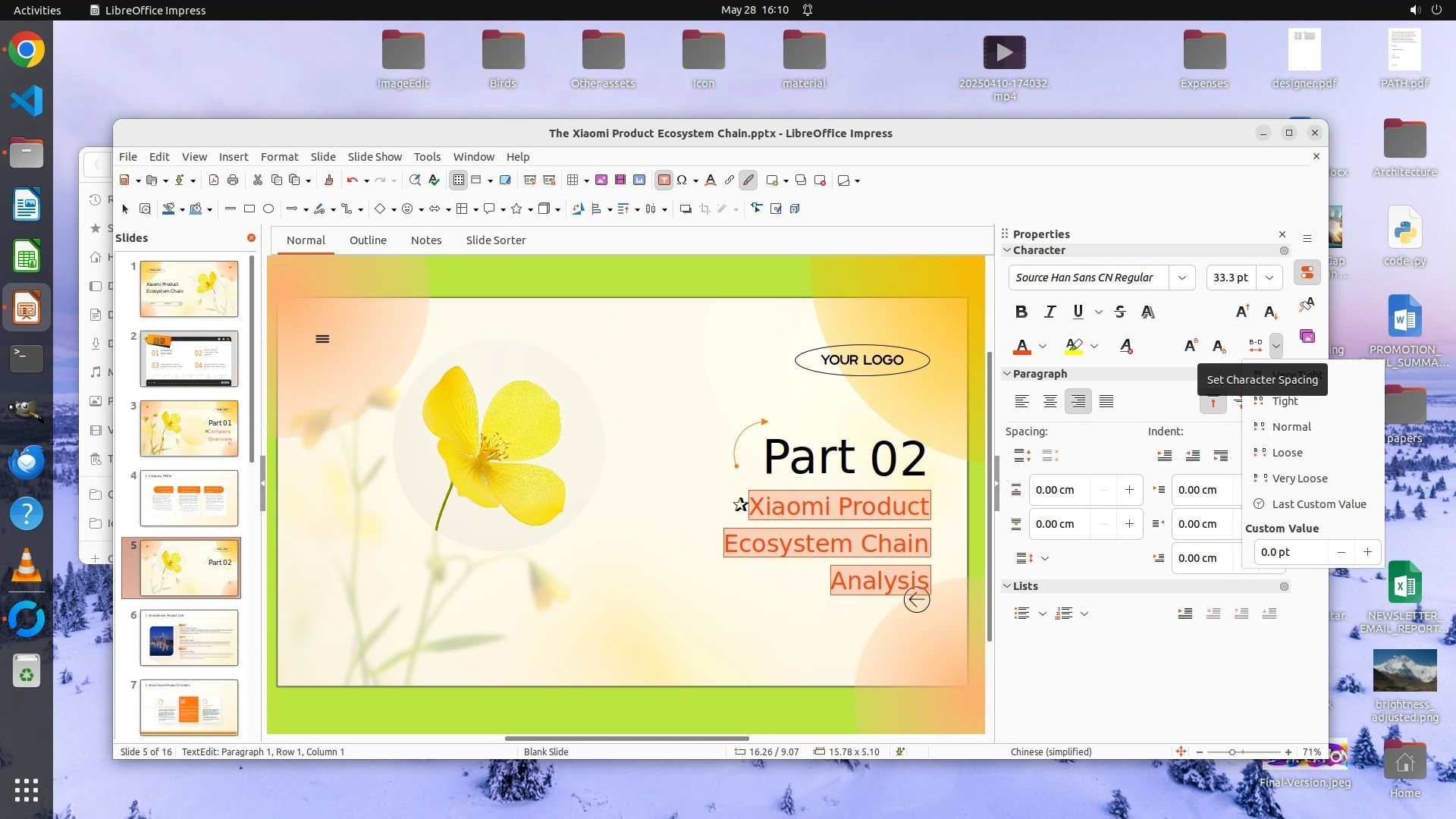Screen dimensions: 1456x819
Task: Select the Rectangle shape tool
Action: (249, 209)
